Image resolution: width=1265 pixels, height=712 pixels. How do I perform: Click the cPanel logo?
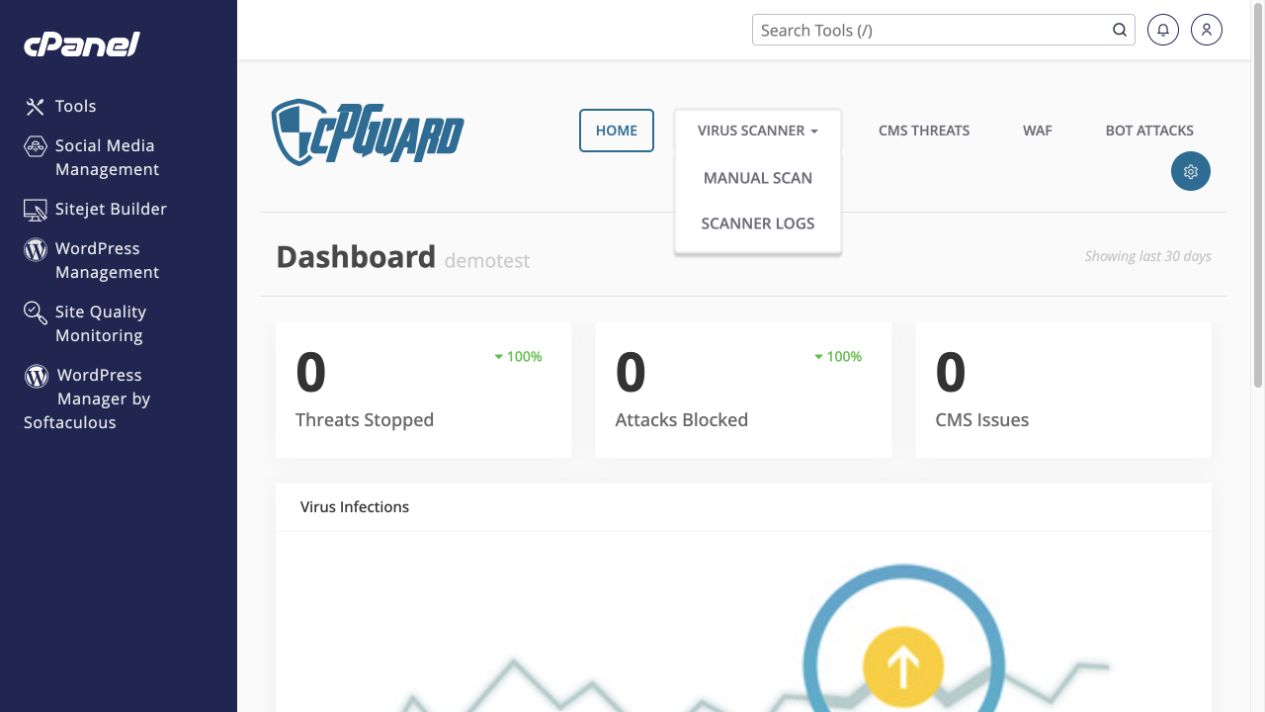coord(81,44)
